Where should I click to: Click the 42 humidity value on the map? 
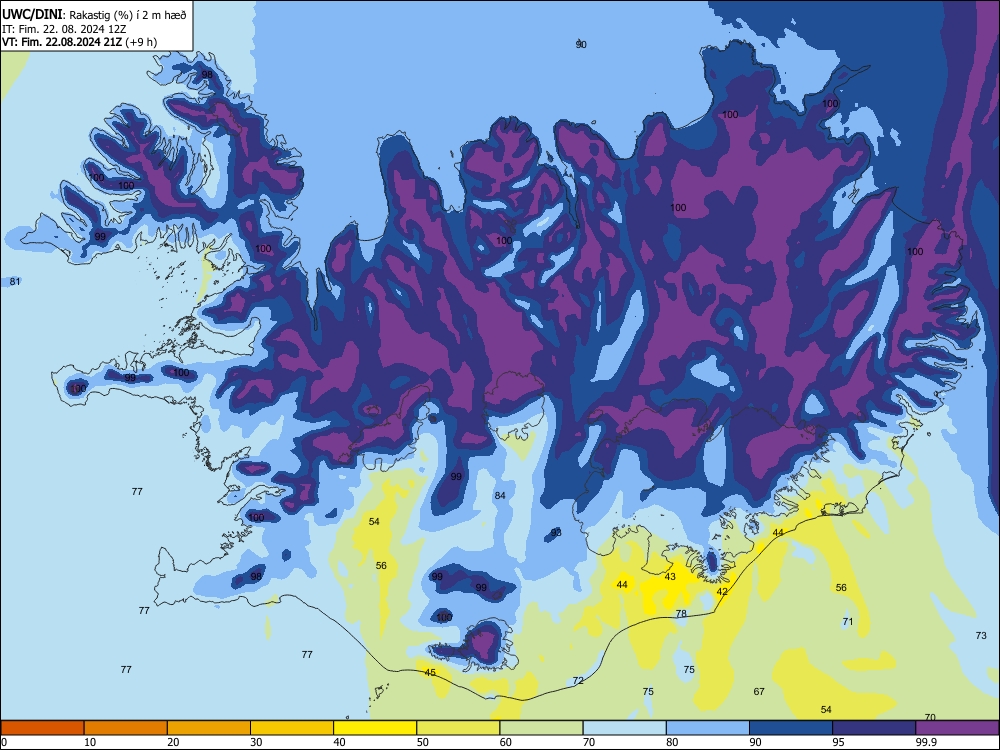pyautogui.click(x=722, y=591)
